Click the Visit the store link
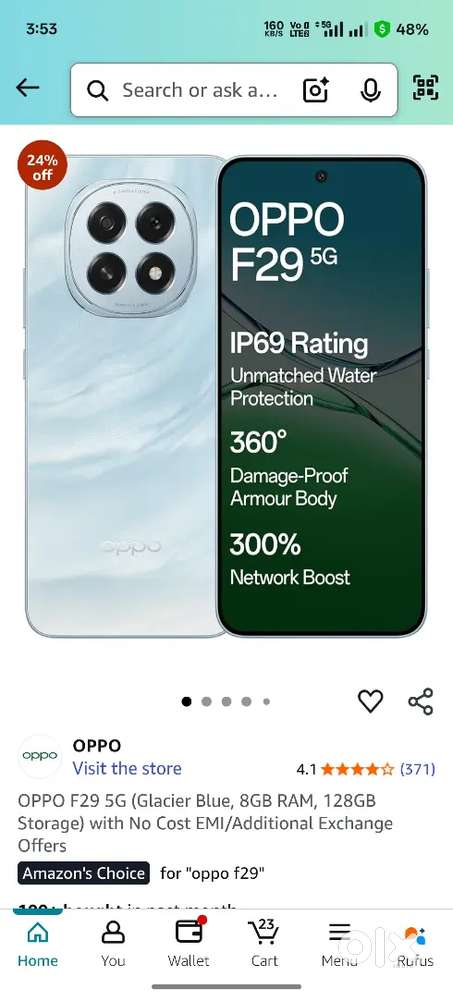 coord(127,769)
